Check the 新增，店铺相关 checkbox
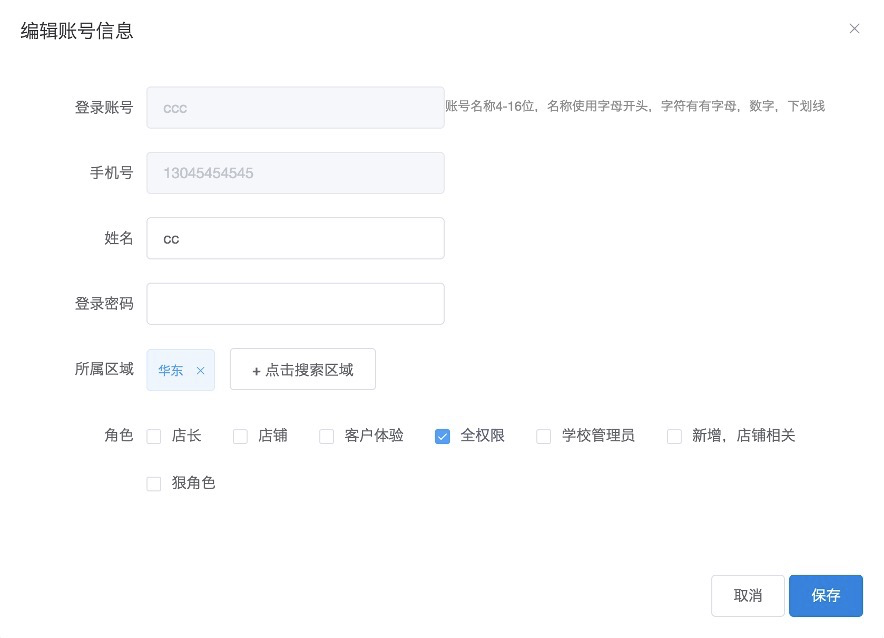The image size is (884, 638). click(674, 436)
